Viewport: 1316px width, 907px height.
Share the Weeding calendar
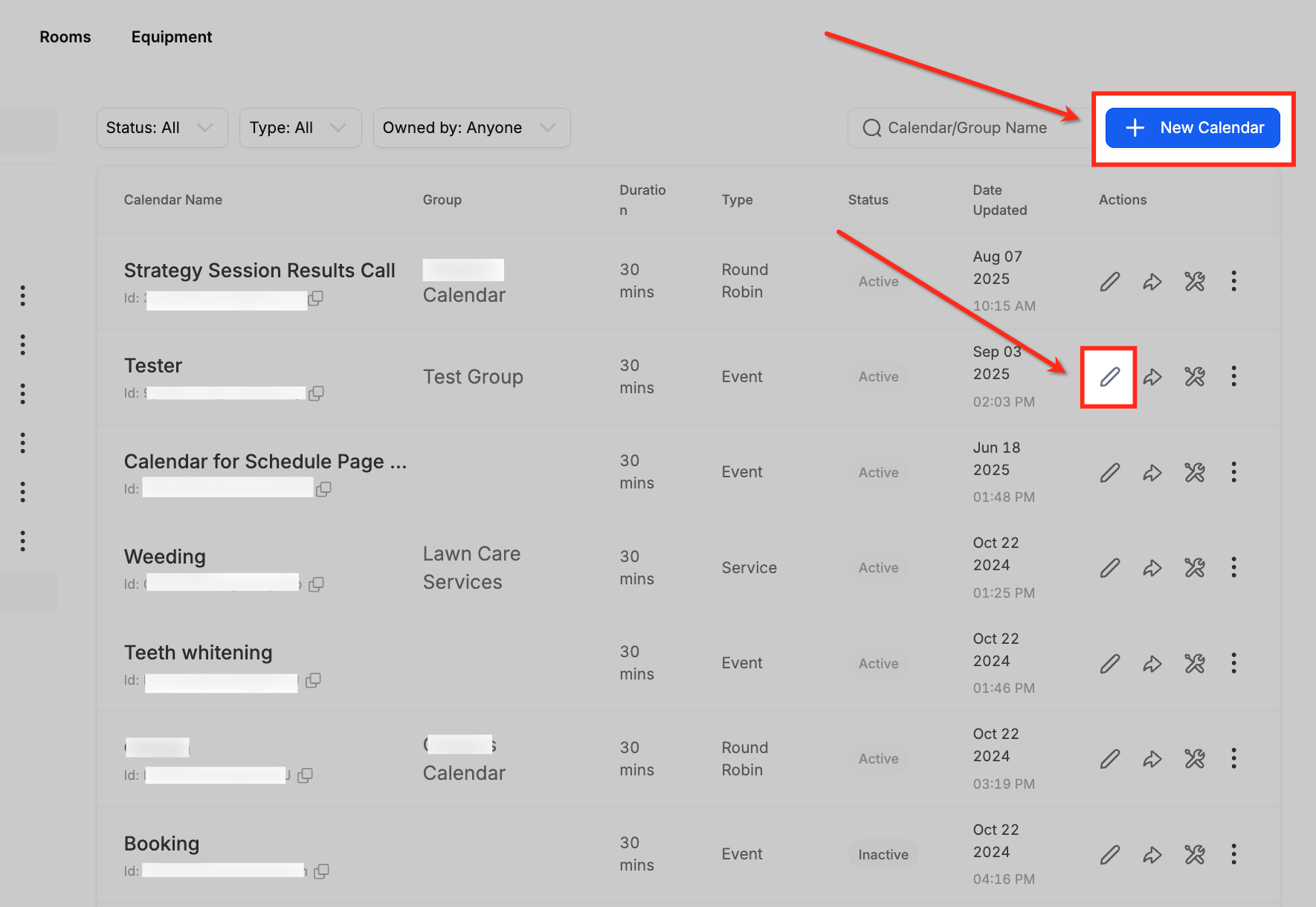click(1152, 568)
